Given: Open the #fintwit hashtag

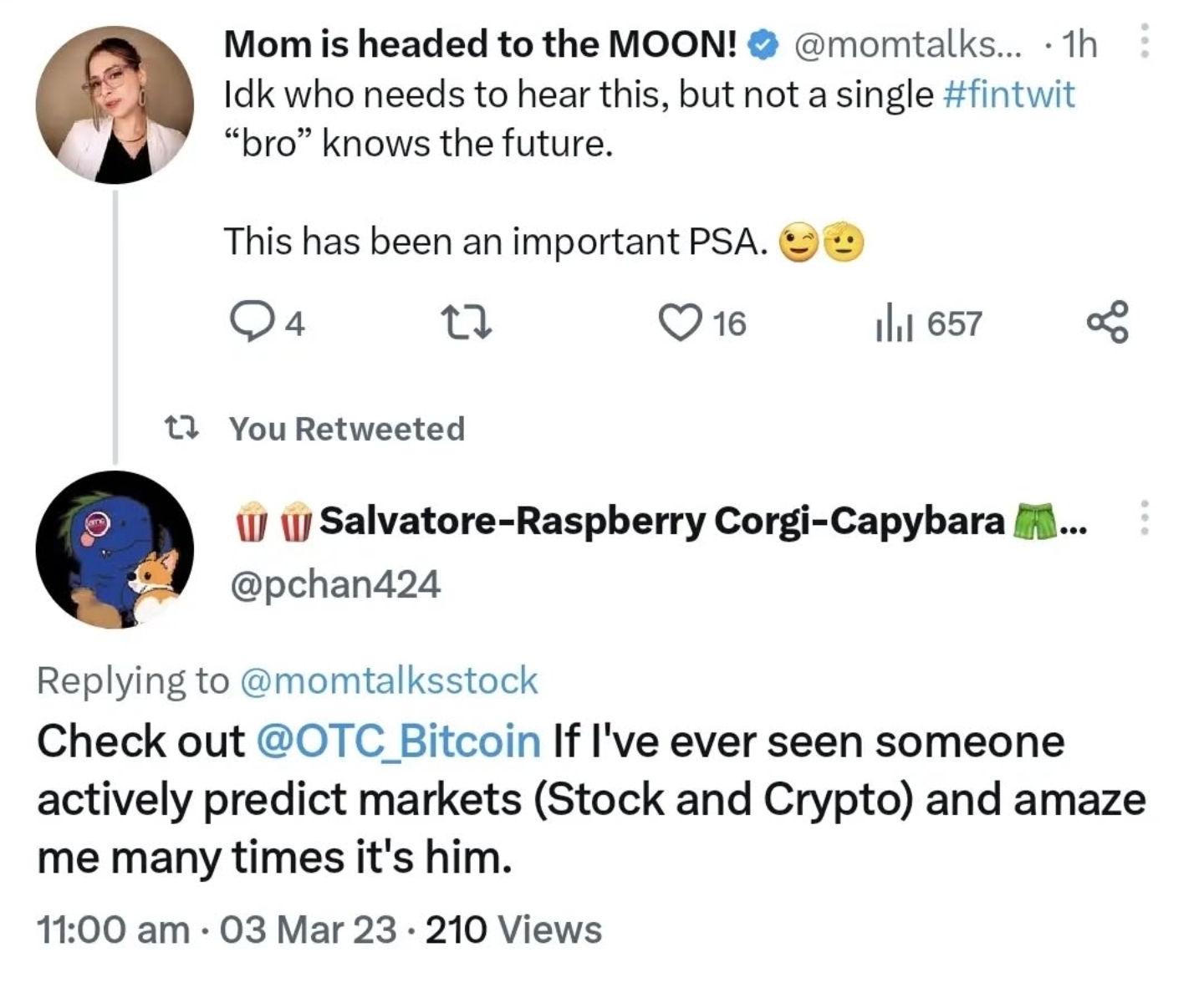Looking at the screenshot, I should [x=1008, y=94].
